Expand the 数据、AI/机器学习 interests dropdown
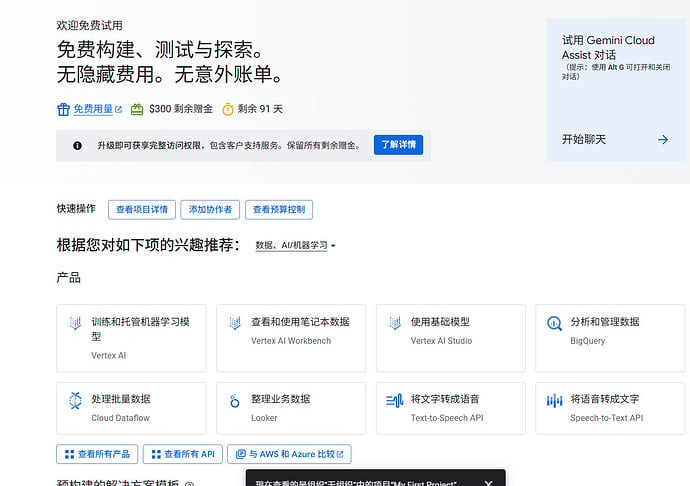Image resolution: width=690 pixels, height=486 pixels. [x=295, y=245]
